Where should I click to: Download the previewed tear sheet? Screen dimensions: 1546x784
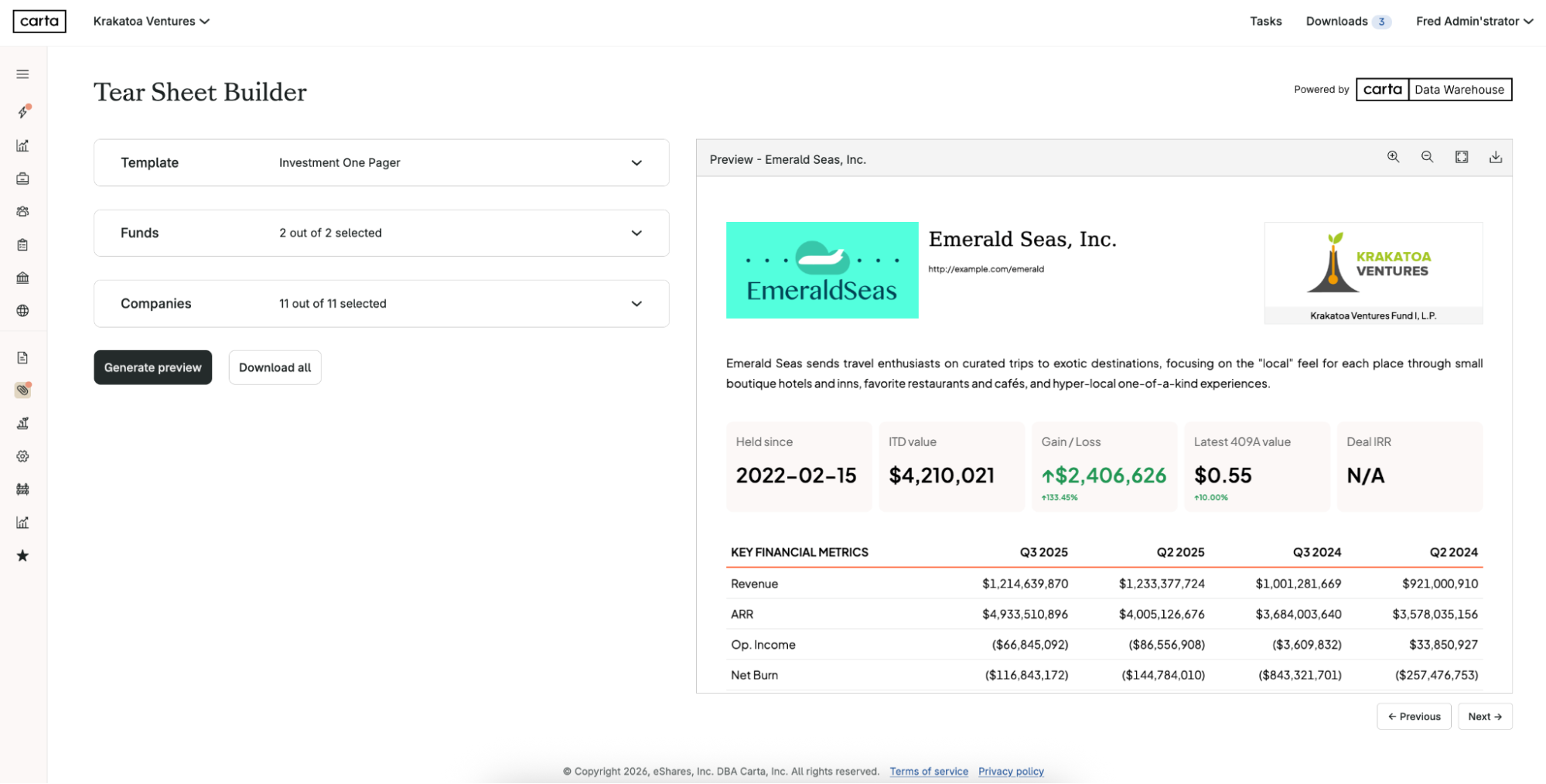point(1495,157)
